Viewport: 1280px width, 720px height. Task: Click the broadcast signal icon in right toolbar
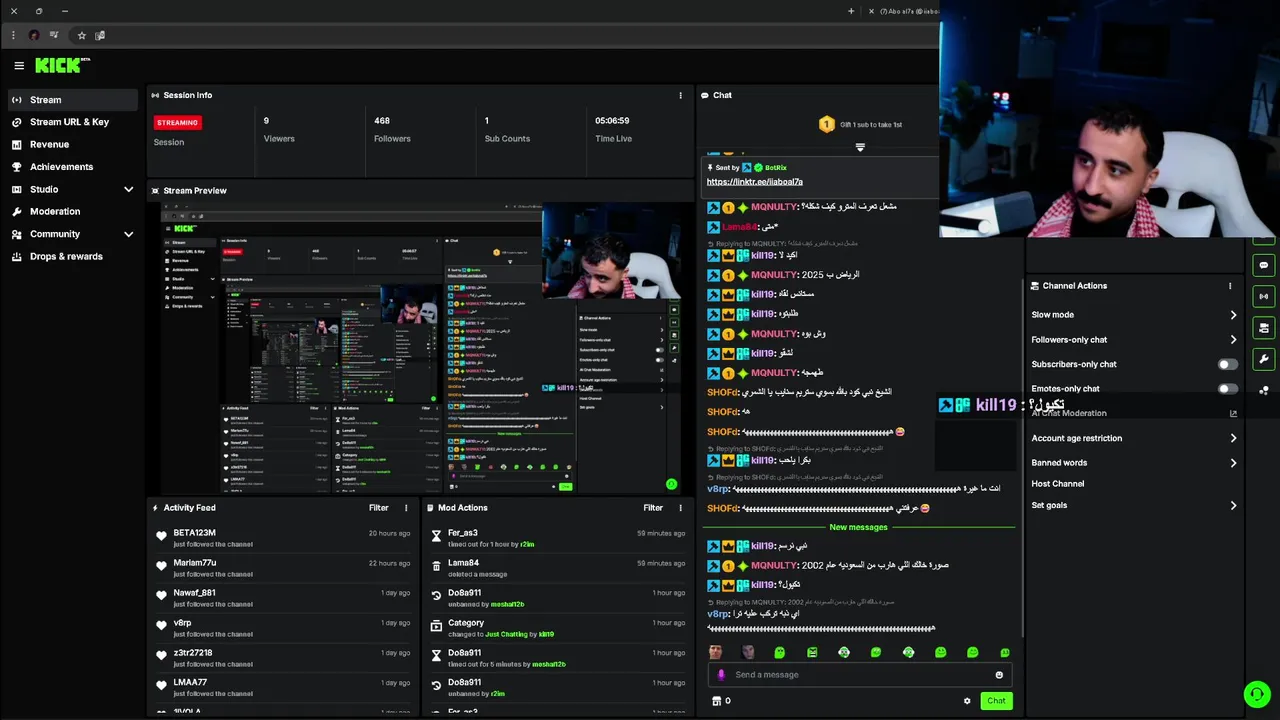pos(1264,297)
